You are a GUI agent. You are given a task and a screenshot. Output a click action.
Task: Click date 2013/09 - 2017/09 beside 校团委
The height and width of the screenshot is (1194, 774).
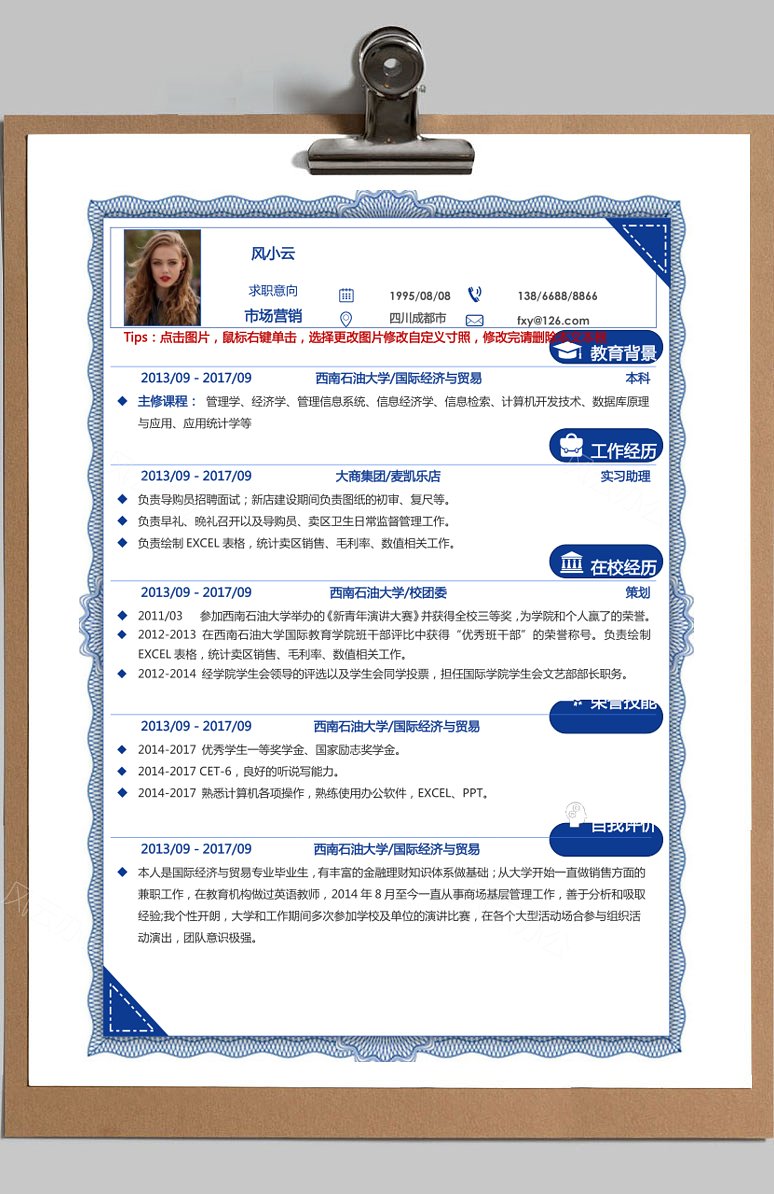point(196,592)
